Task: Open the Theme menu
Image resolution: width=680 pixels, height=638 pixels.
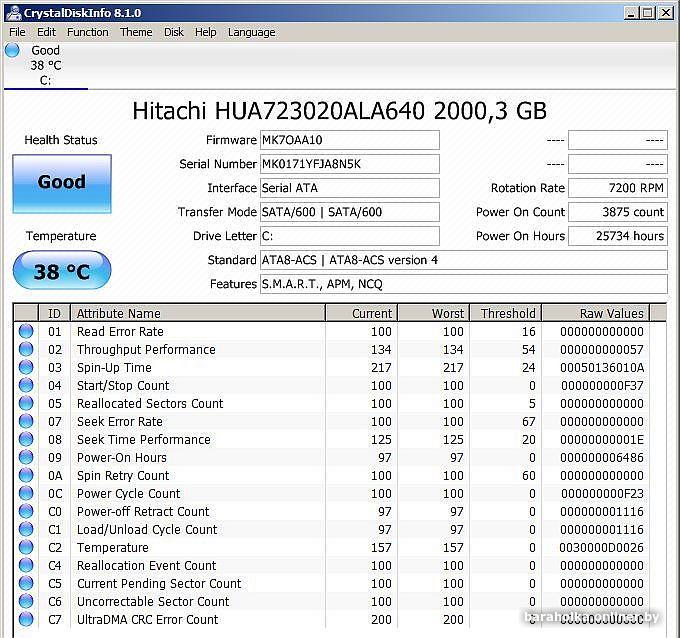Action: pos(136,32)
